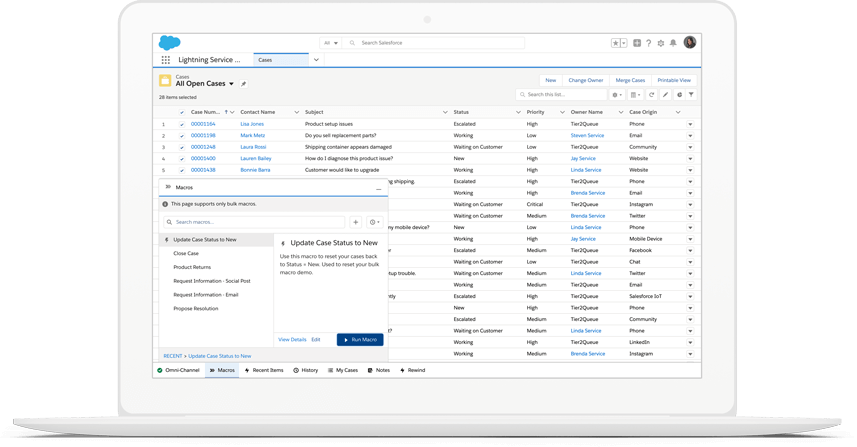Open the Macros utility bar tab
The height and width of the screenshot is (447, 857).
click(222, 370)
